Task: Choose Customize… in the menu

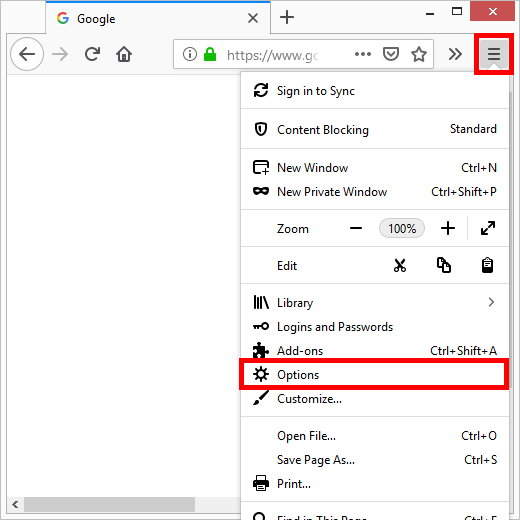Action: (375, 399)
